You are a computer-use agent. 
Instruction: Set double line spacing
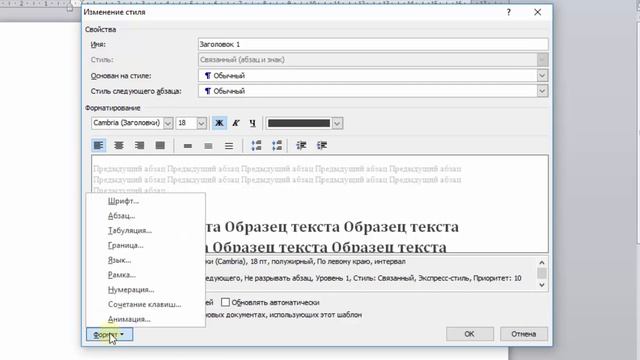click(229, 145)
